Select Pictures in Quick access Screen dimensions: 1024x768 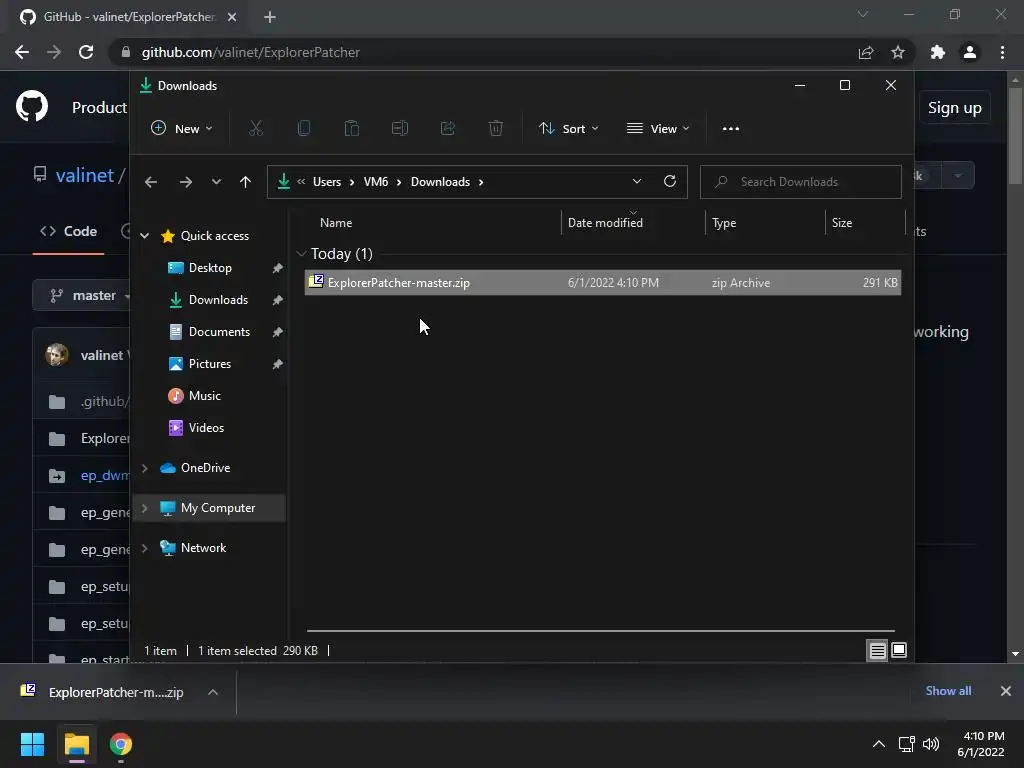pos(210,364)
